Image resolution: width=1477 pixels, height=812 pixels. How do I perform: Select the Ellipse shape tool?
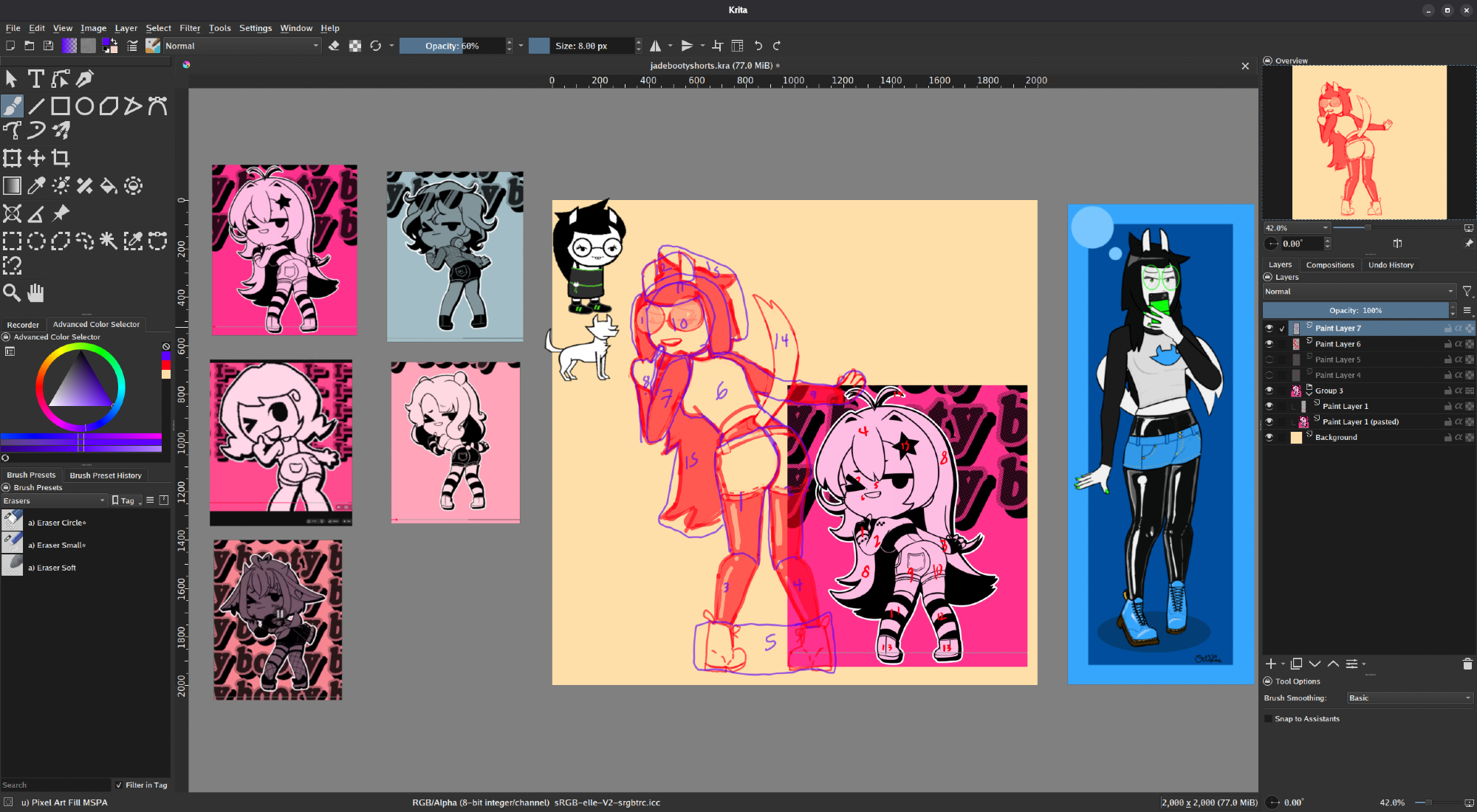(85, 106)
